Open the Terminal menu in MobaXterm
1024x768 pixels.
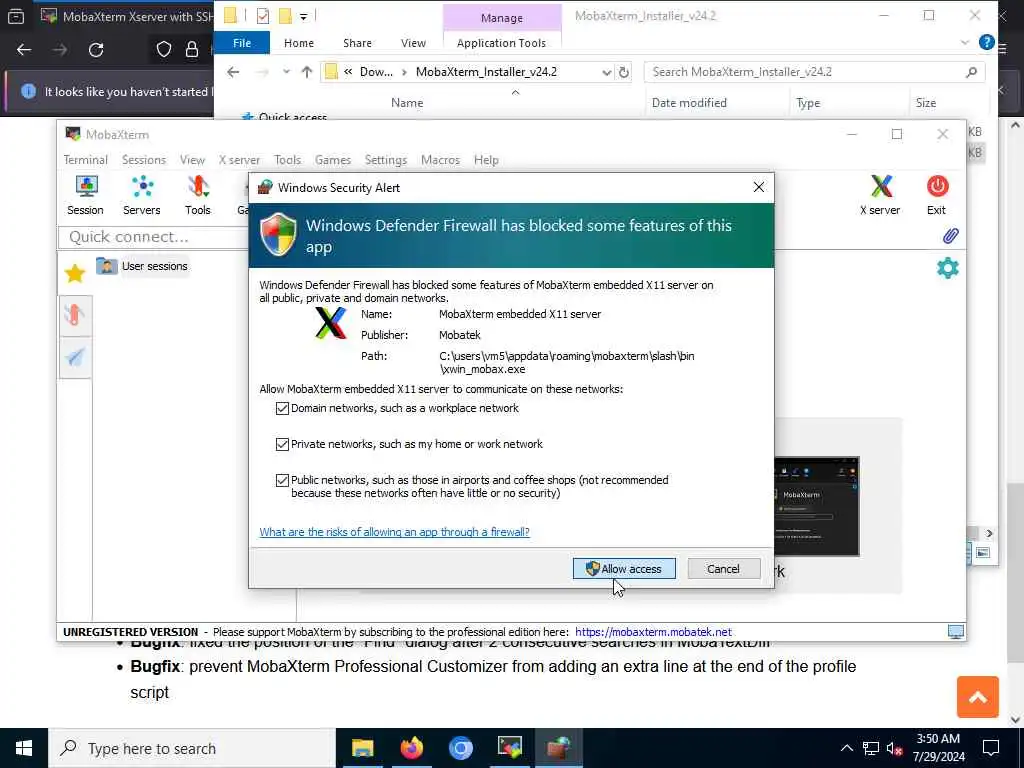tap(85, 160)
